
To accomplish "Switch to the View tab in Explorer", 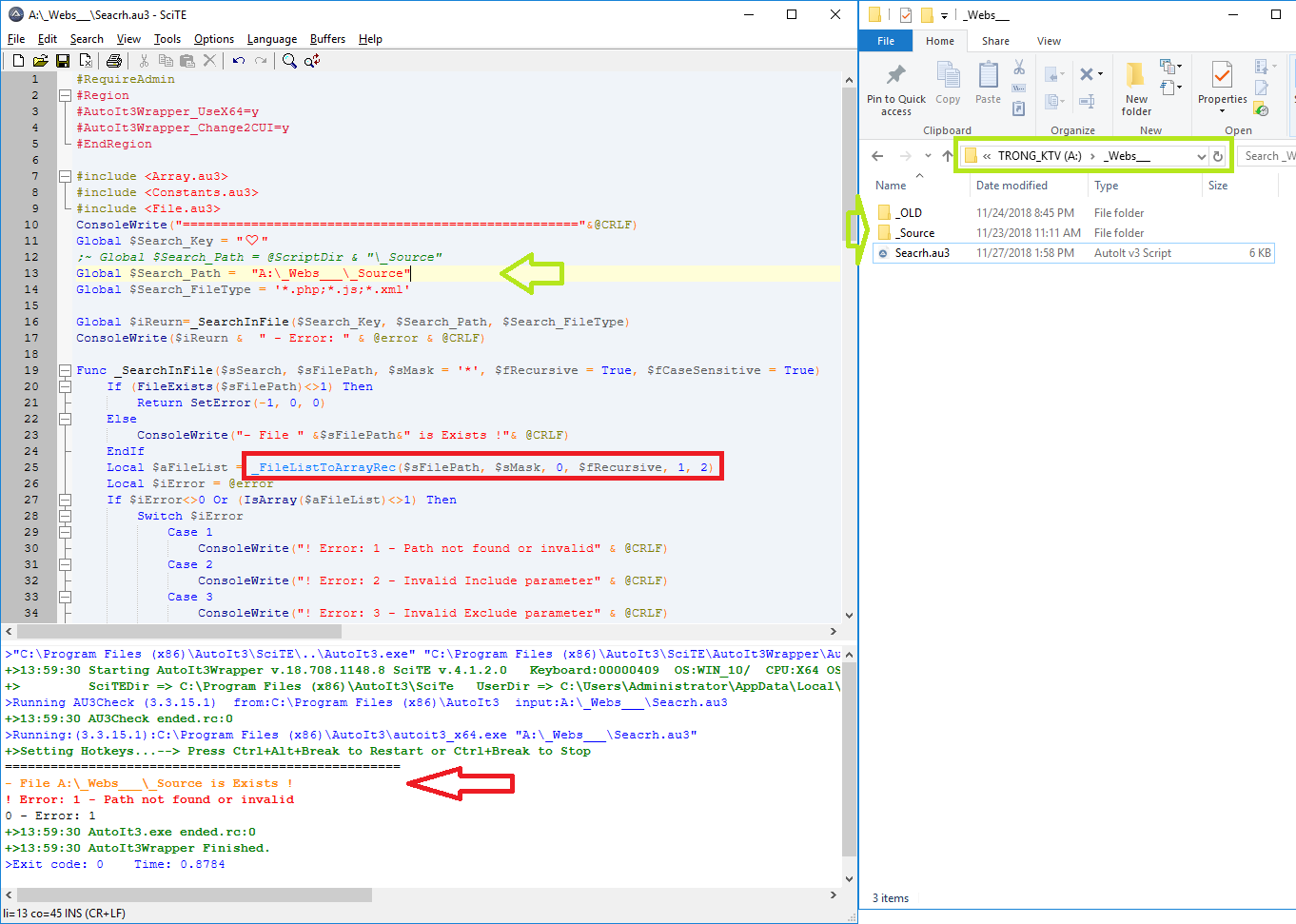I will click(x=1049, y=41).
